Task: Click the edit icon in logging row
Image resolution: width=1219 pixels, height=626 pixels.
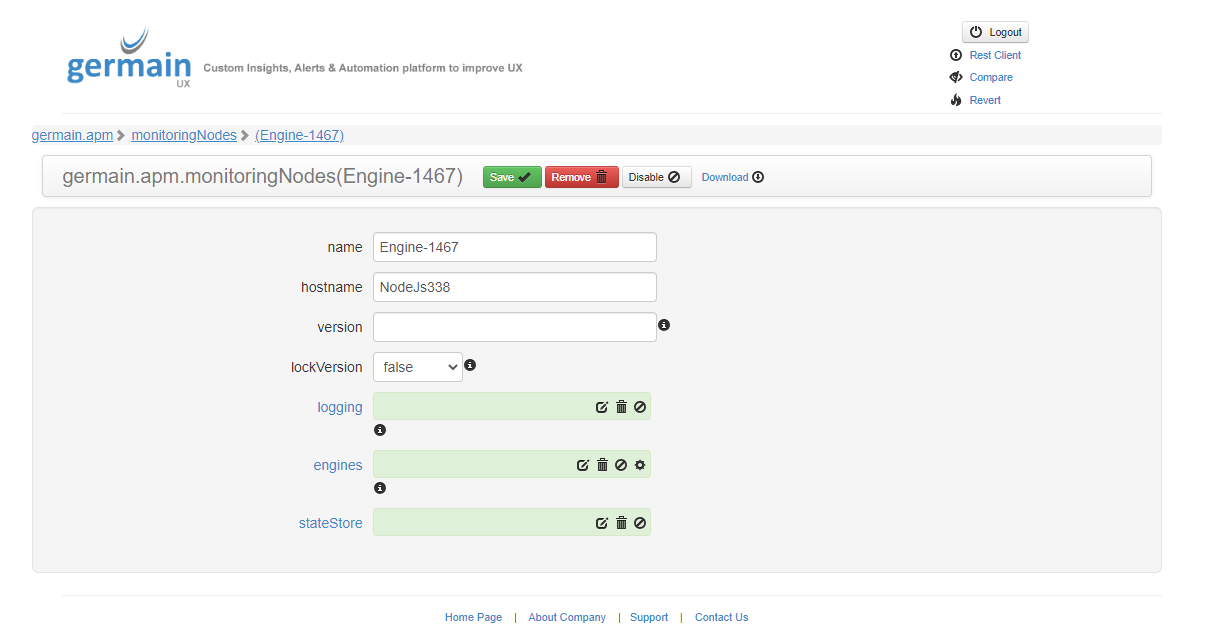Action: tap(602, 407)
